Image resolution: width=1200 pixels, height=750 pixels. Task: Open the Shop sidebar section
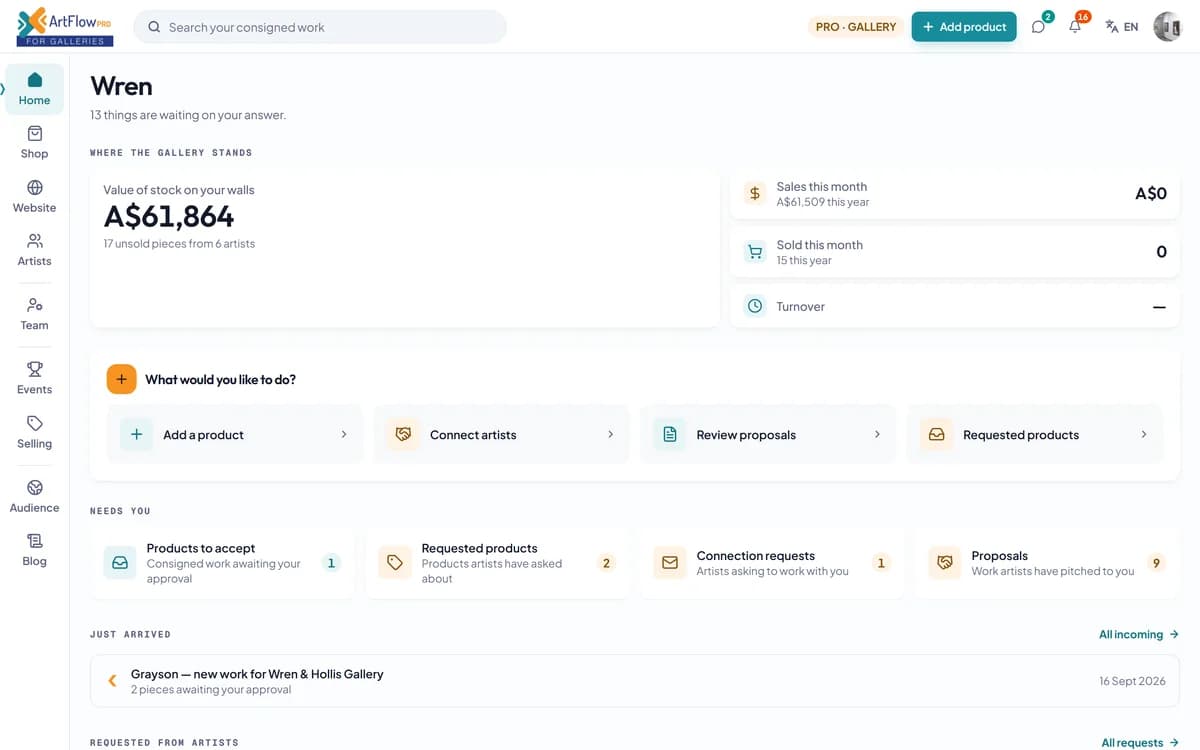(x=34, y=142)
